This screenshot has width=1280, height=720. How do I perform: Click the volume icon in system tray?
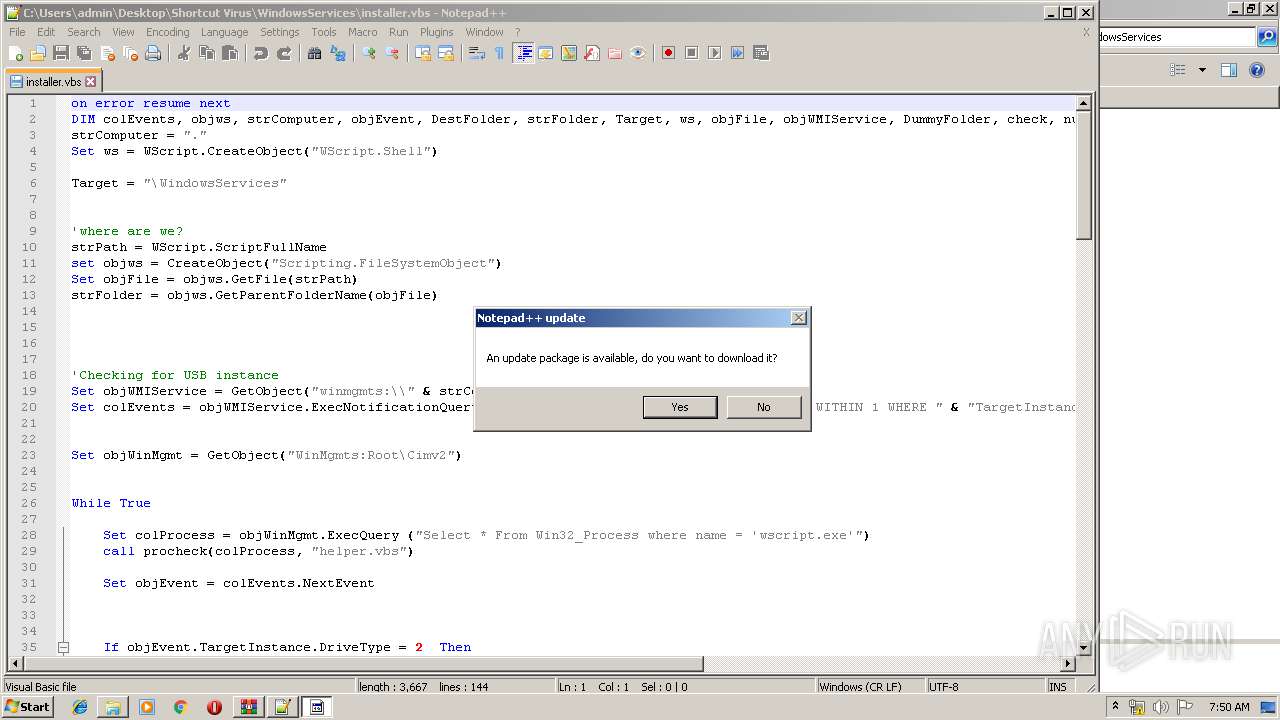point(1160,707)
